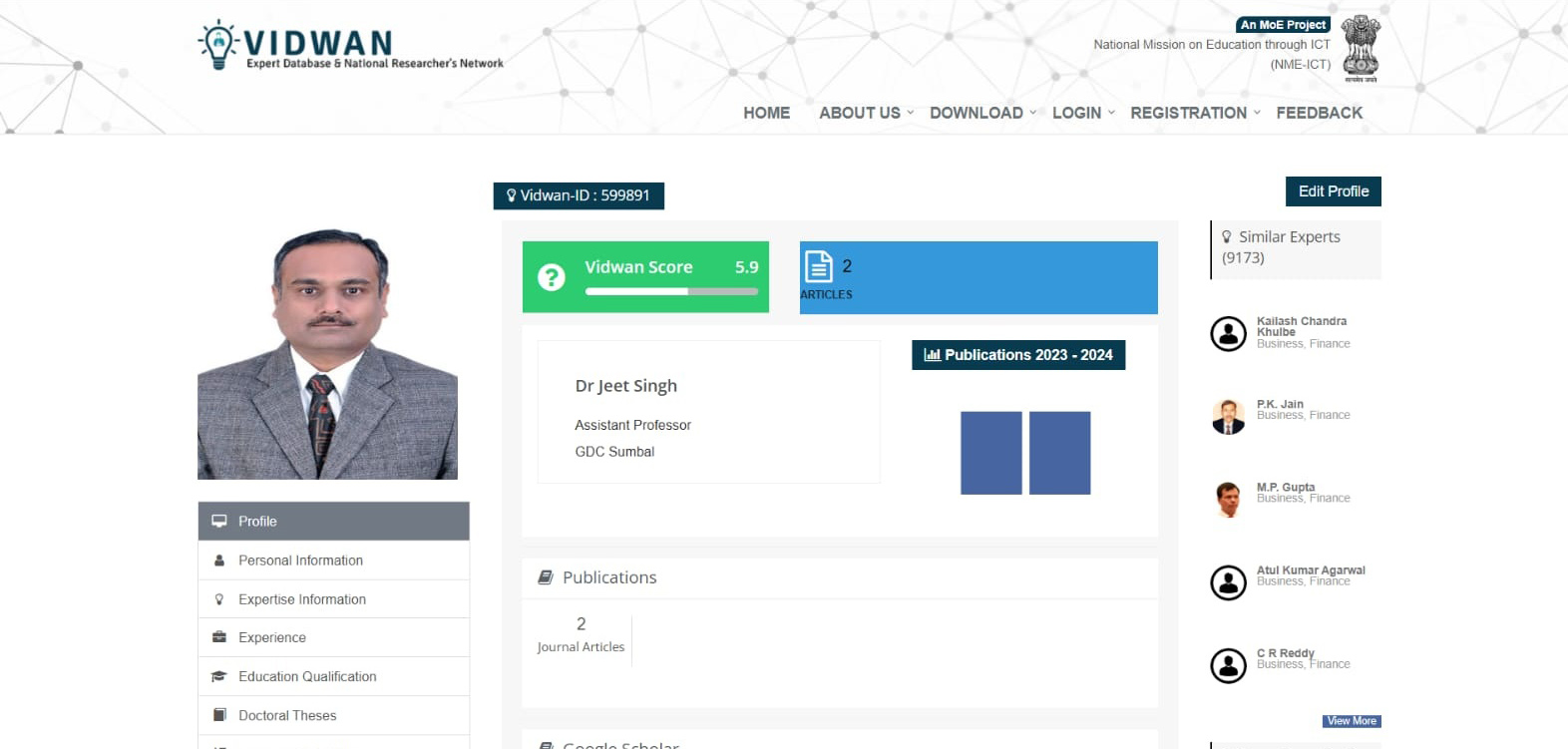This screenshot has width=1568, height=749.
Task: Expand the Download dropdown menu
Action: [x=981, y=113]
